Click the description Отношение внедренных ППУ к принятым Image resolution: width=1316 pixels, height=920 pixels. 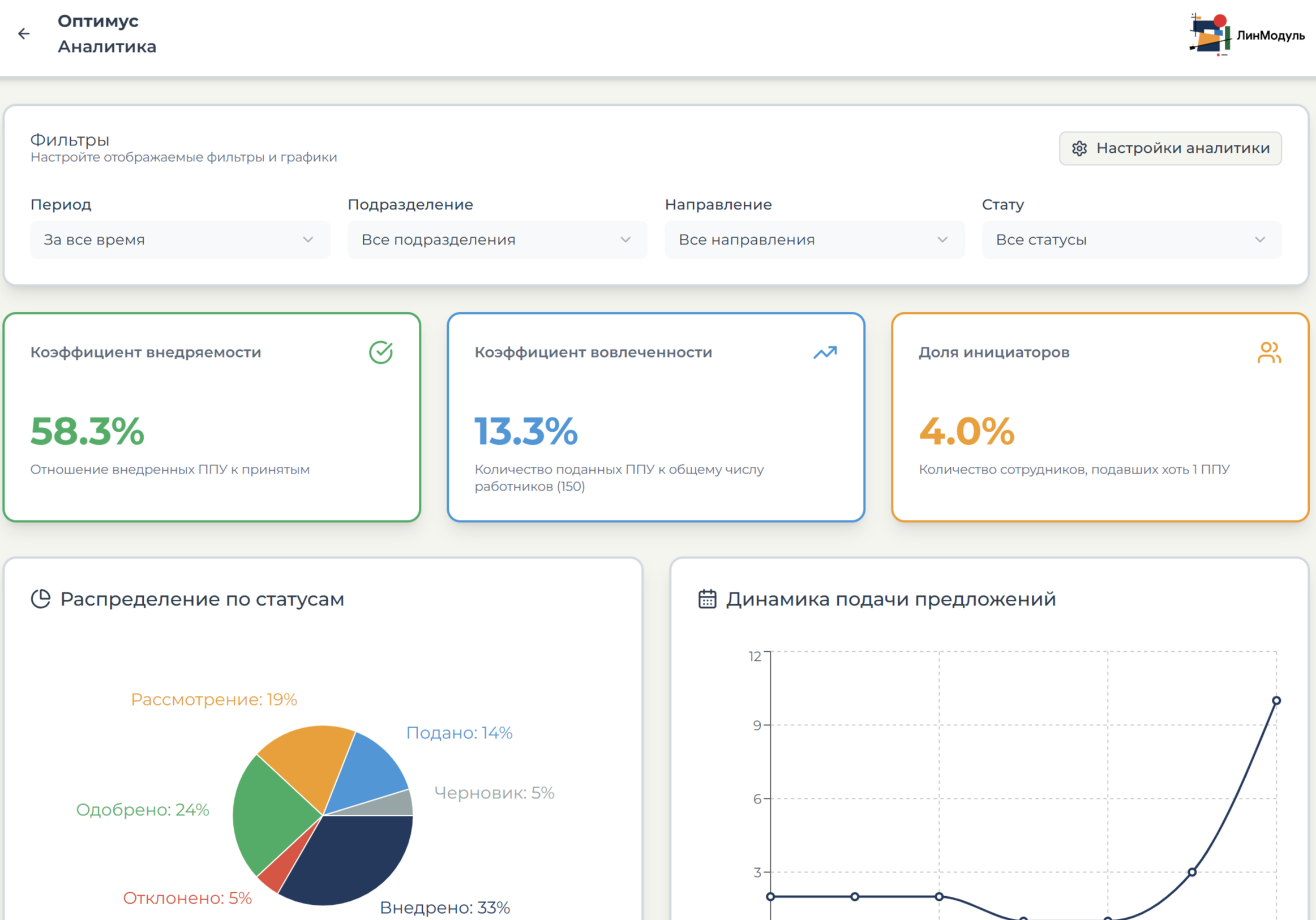[x=170, y=469]
